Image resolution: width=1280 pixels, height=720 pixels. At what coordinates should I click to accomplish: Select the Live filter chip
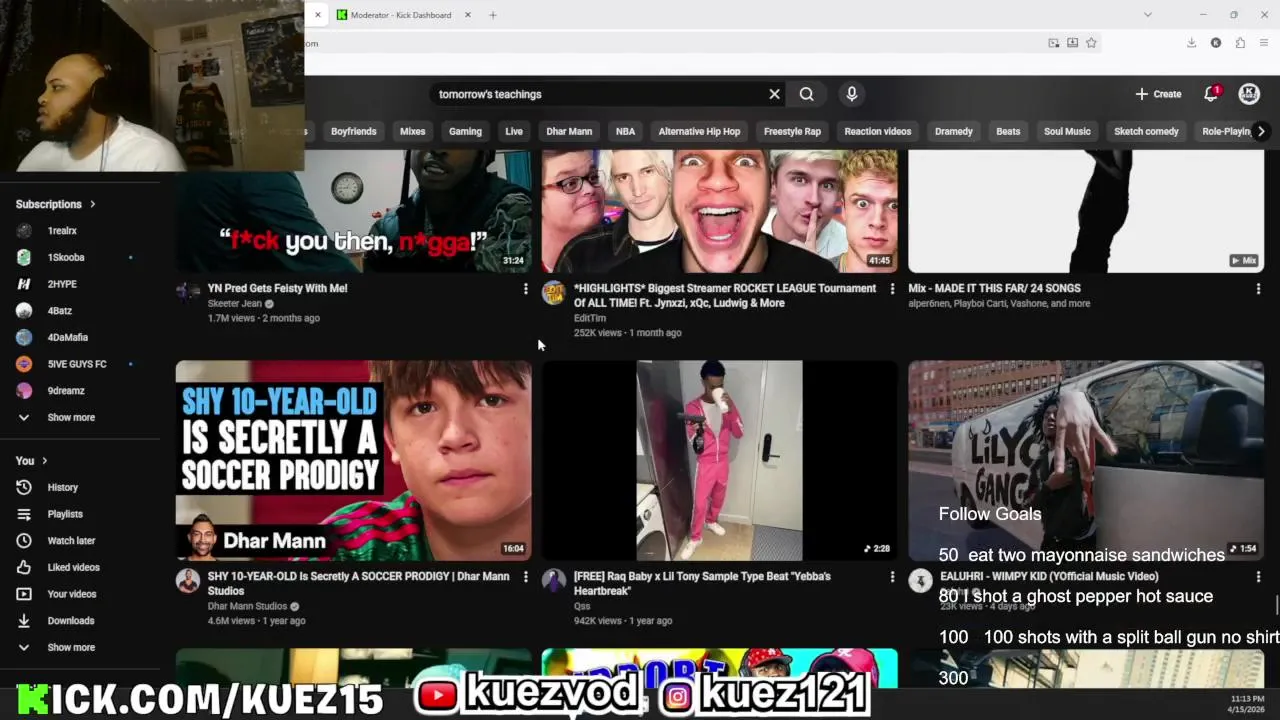(x=514, y=131)
